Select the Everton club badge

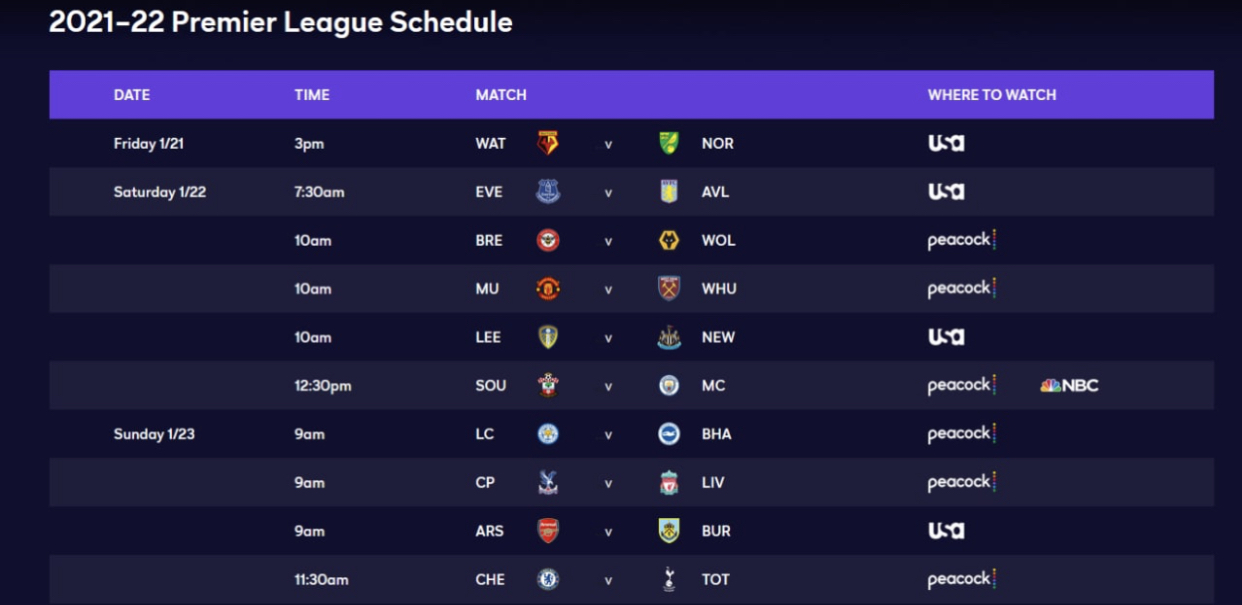point(548,192)
